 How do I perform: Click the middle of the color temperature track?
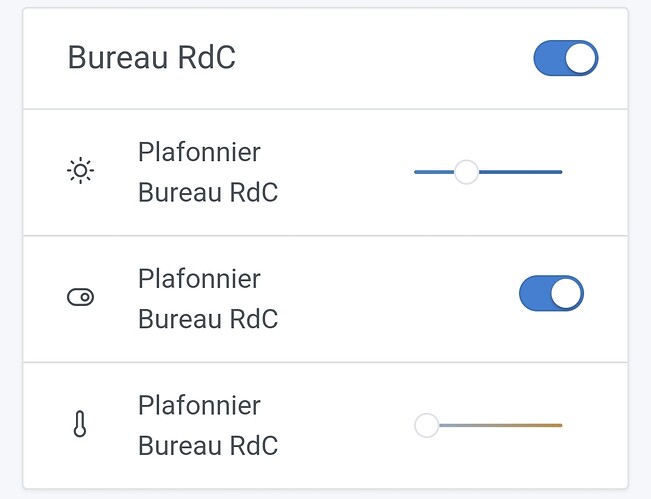pyautogui.click(x=495, y=425)
